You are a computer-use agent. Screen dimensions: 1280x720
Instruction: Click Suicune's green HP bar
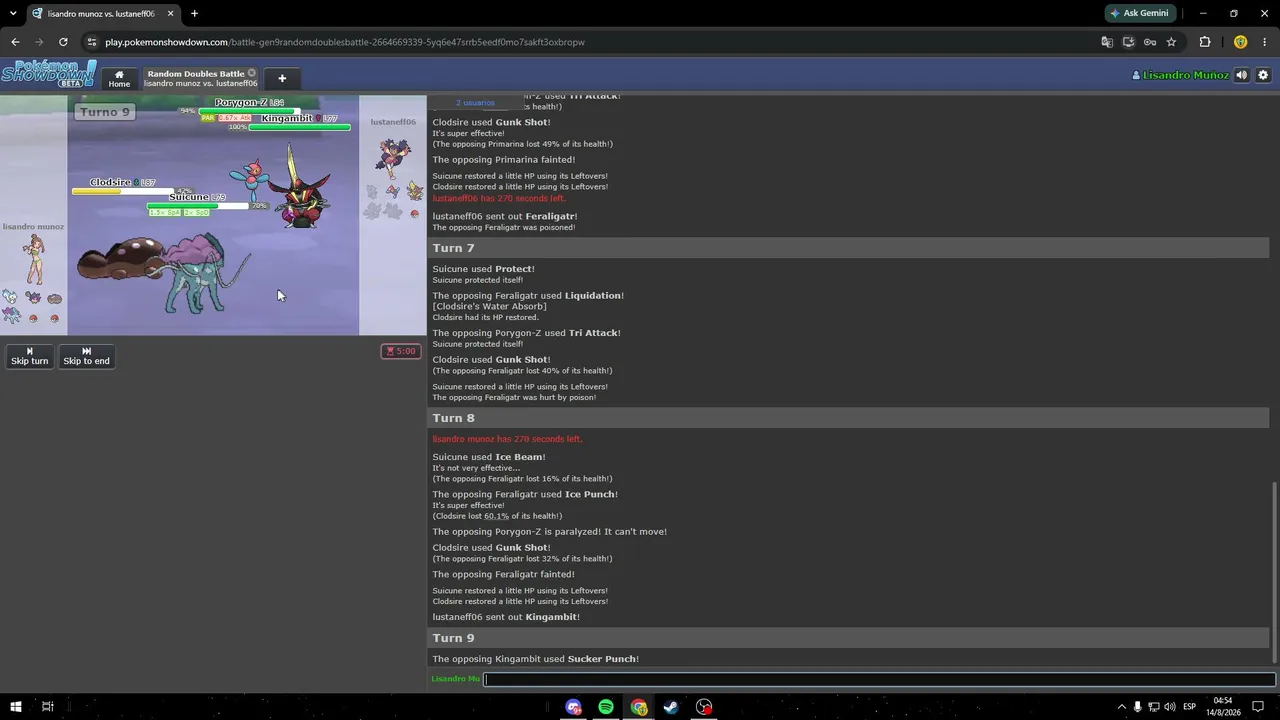[x=198, y=206]
